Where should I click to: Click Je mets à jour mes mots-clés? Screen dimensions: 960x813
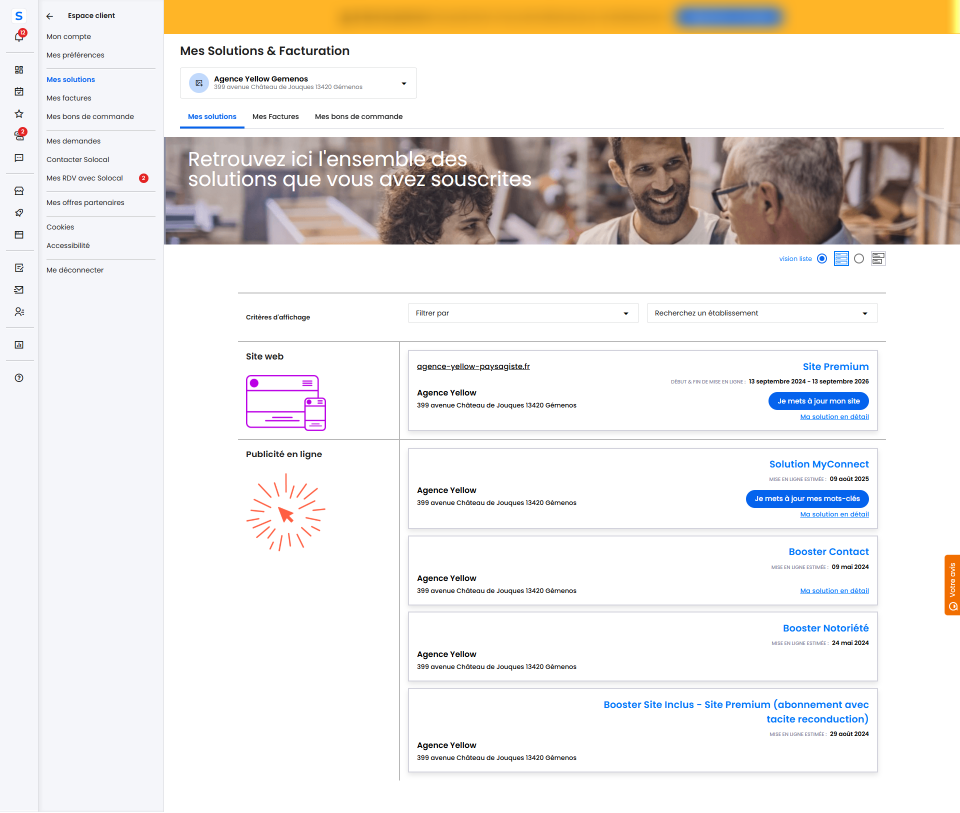coord(807,499)
